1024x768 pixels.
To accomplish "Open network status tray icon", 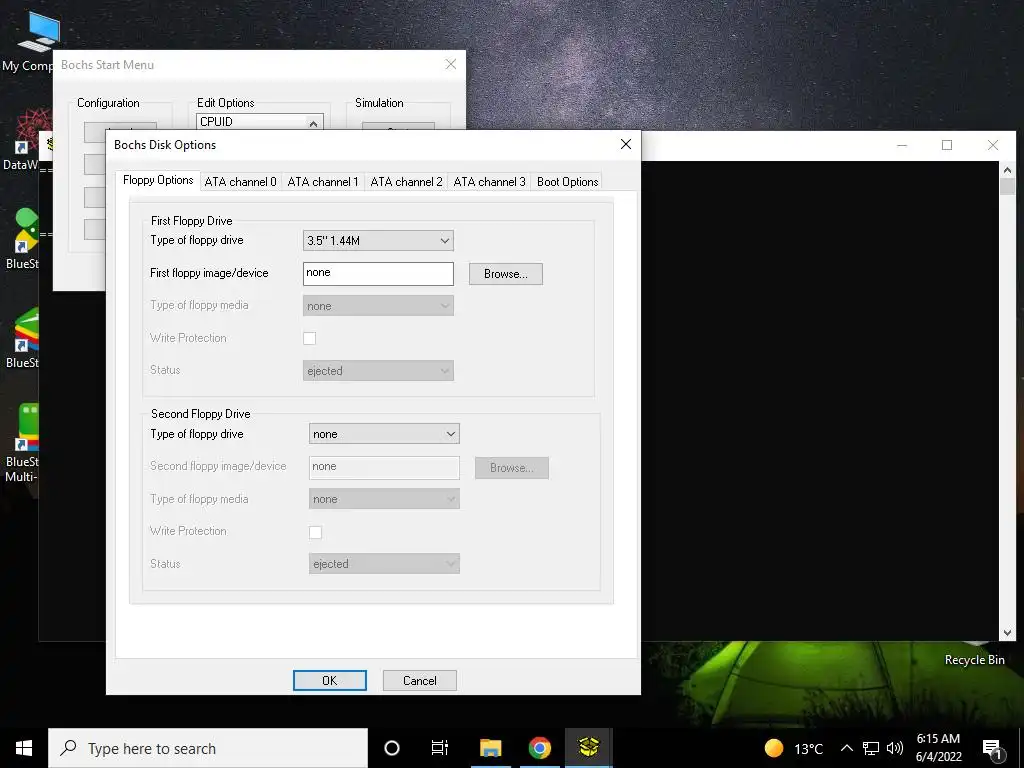I will 871,748.
